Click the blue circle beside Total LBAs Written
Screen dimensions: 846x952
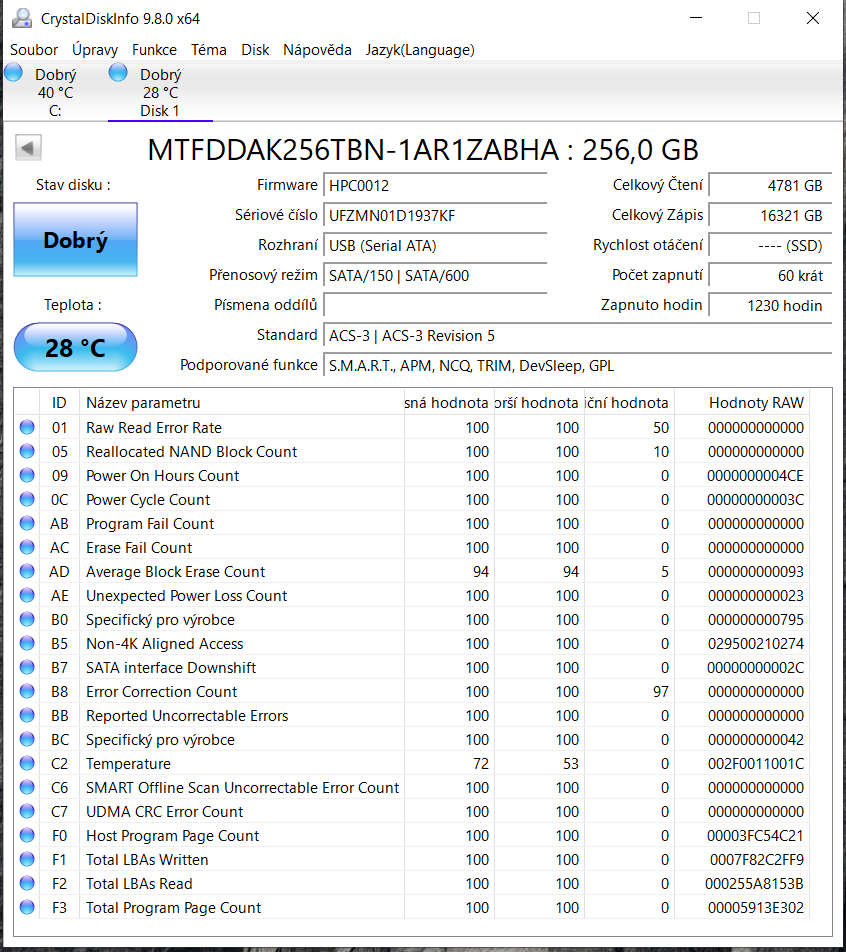coord(25,859)
